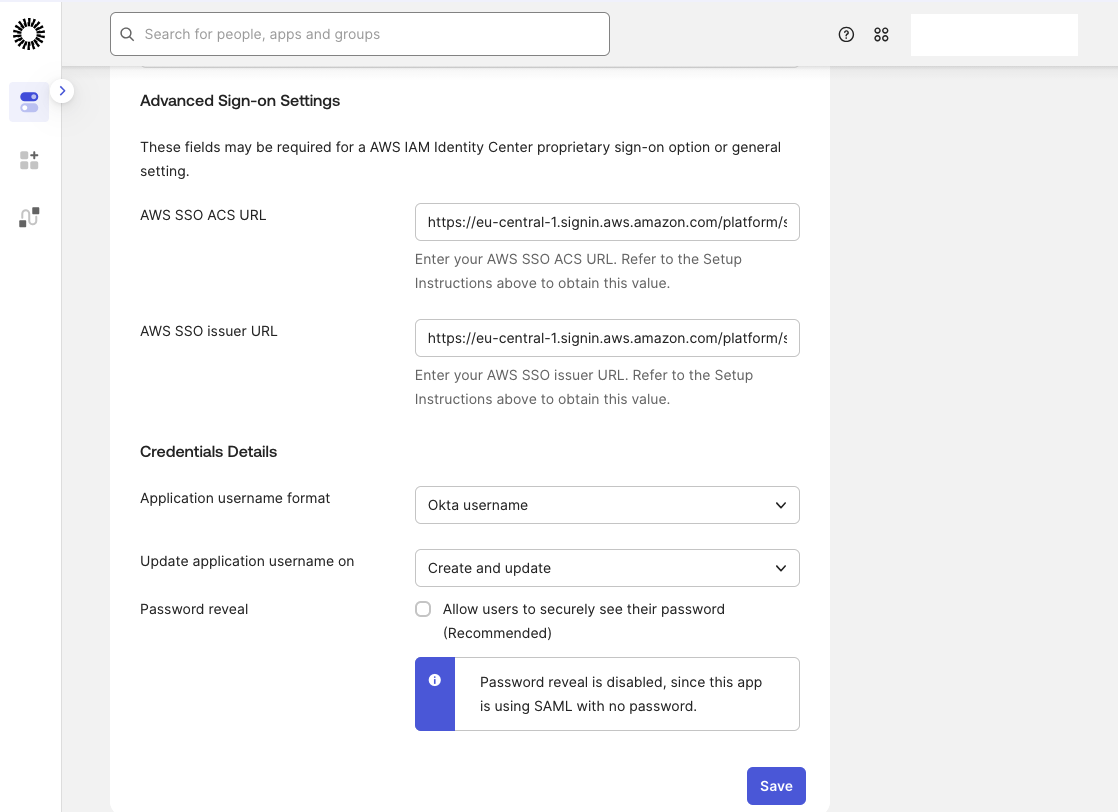
Task: Open the Update application username on dropdown
Action: pyautogui.click(x=607, y=568)
